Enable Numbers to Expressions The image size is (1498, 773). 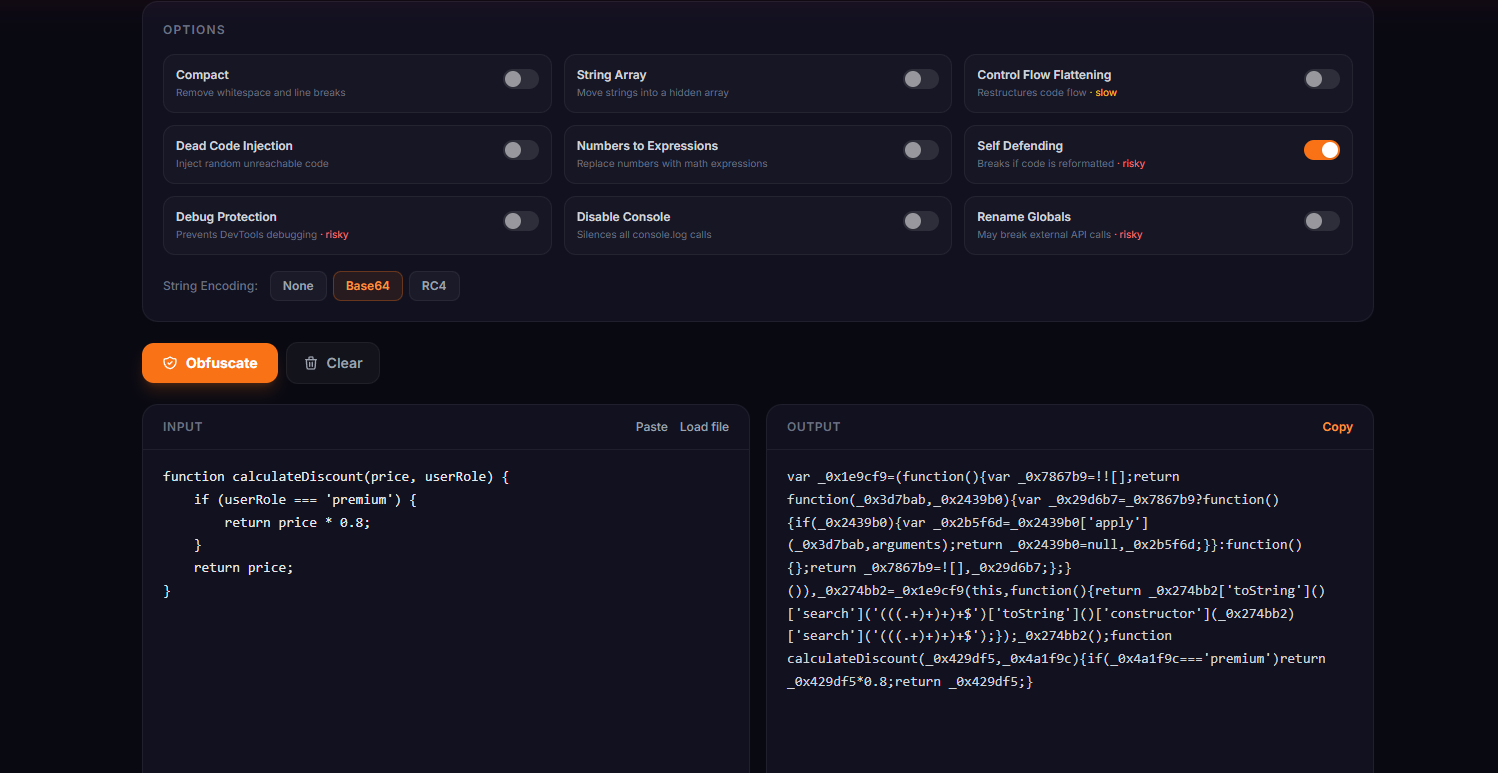pos(920,149)
